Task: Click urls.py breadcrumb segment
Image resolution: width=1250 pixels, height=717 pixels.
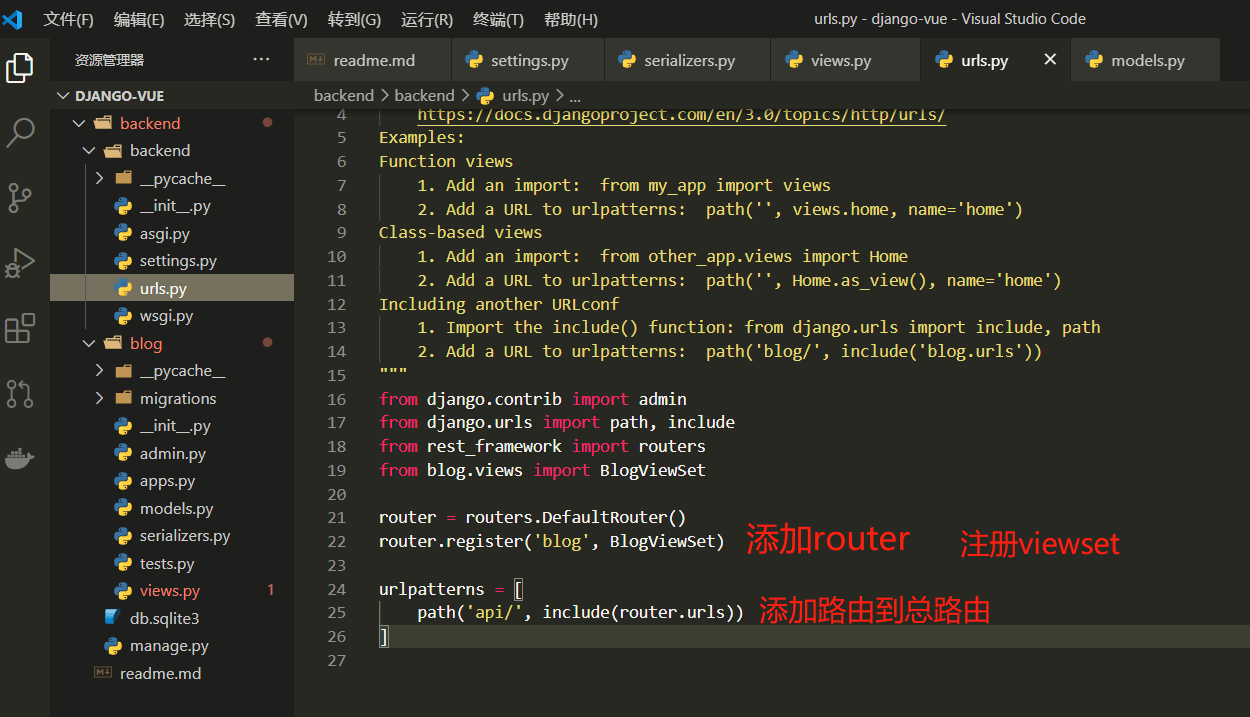Action: coord(525,96)
